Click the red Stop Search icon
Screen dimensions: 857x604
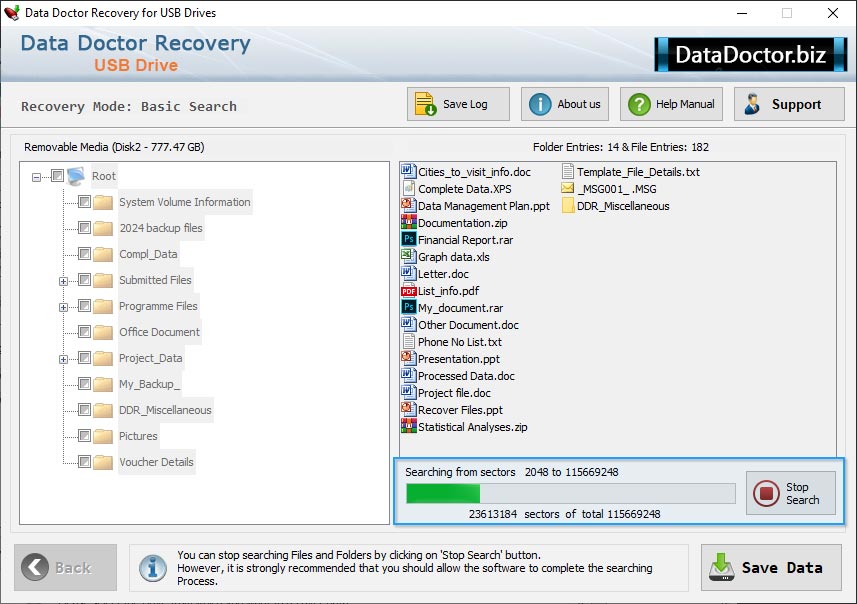tap(766, 493)
